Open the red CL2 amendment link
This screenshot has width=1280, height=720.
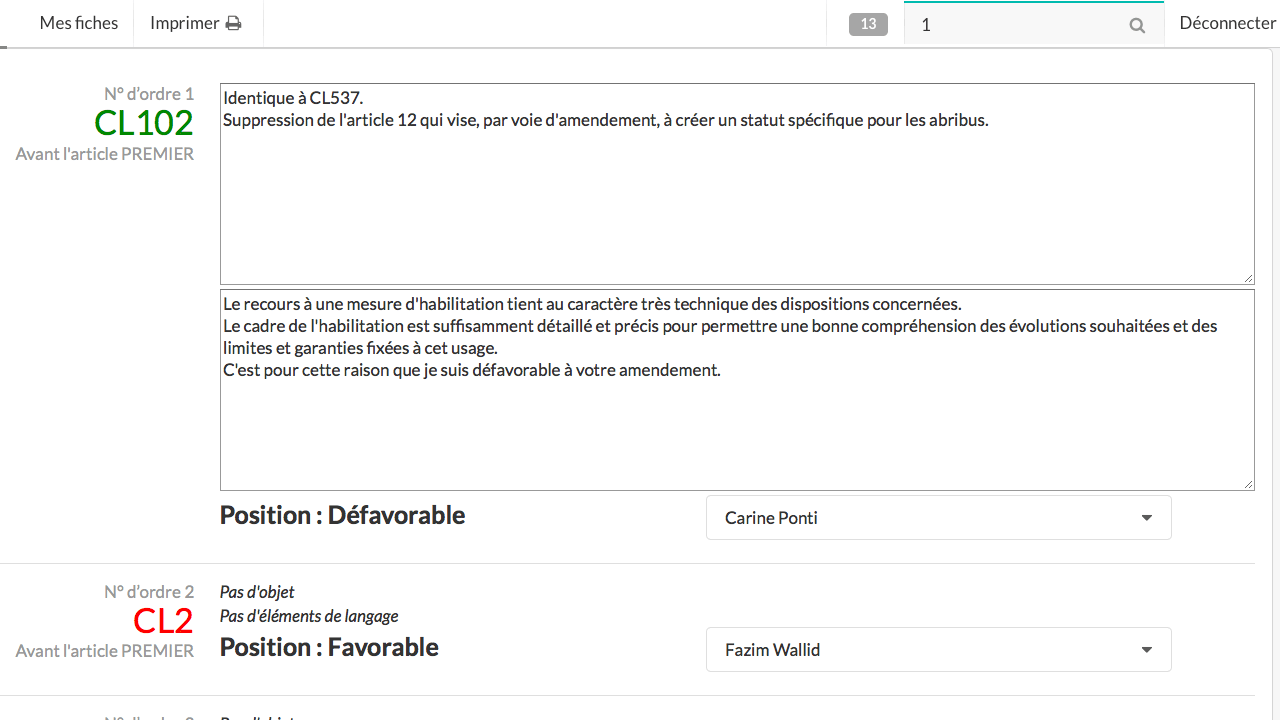pyautogui.click(x=163, y=621)
